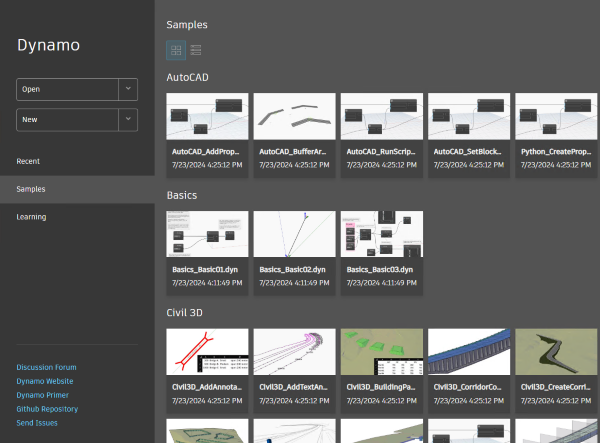Expand the New dropdown arrow
Image resolution: width=600 pixels, height=443 pixels.
pyautogui.click(x=128, y=120)
